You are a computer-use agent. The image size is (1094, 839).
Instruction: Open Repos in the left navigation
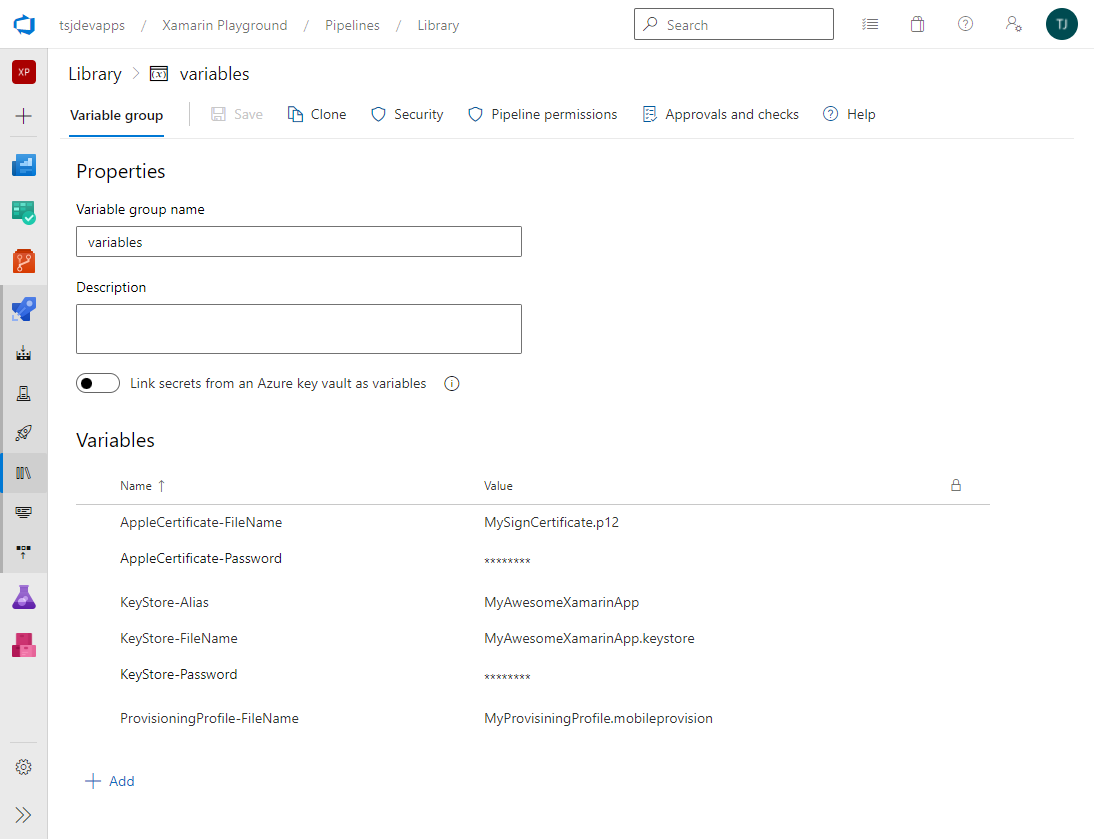23,262
